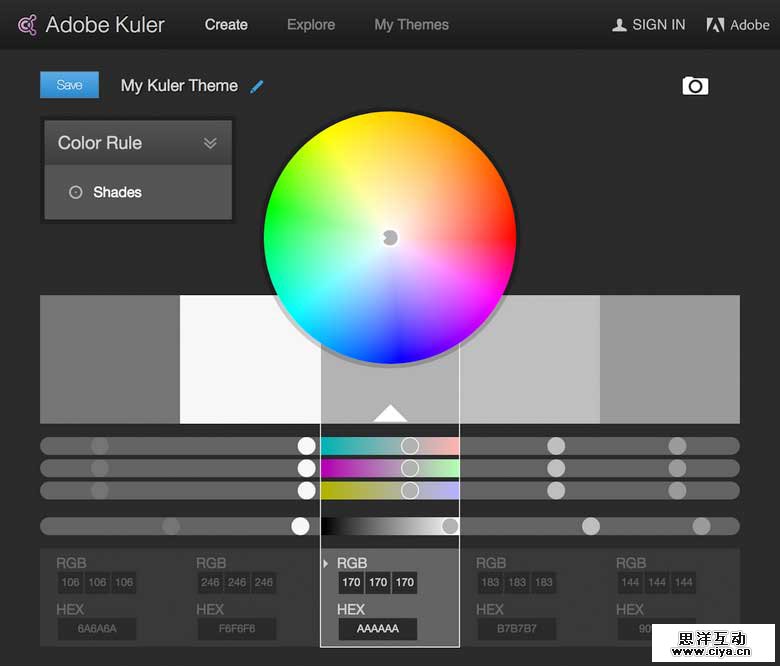
Task: Click the SIGN IN link
Action: (x=659, y=25)
